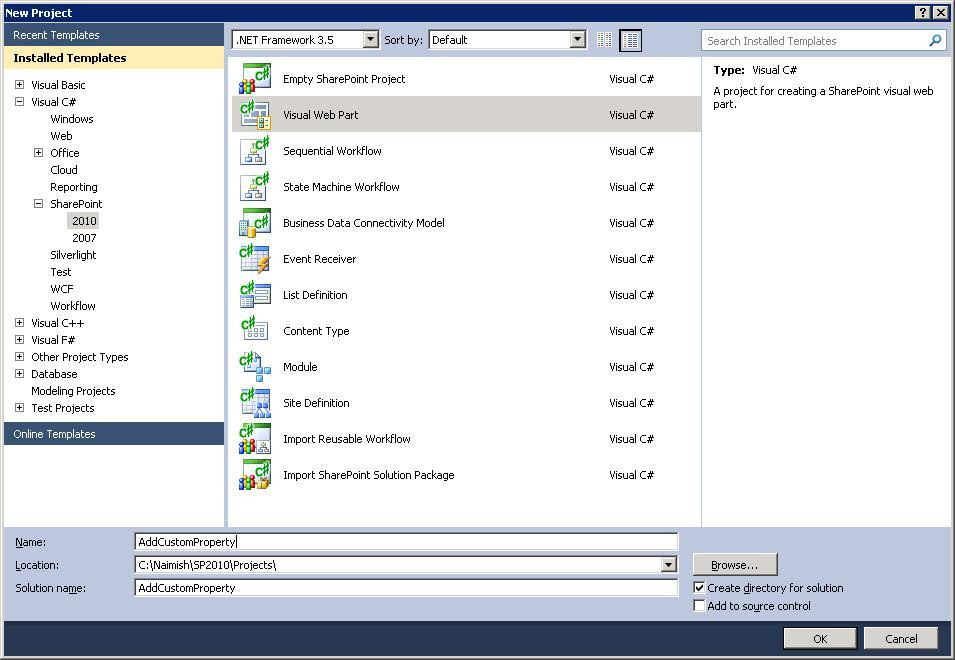
Task: Click the project Name input field
Action: 406,541
